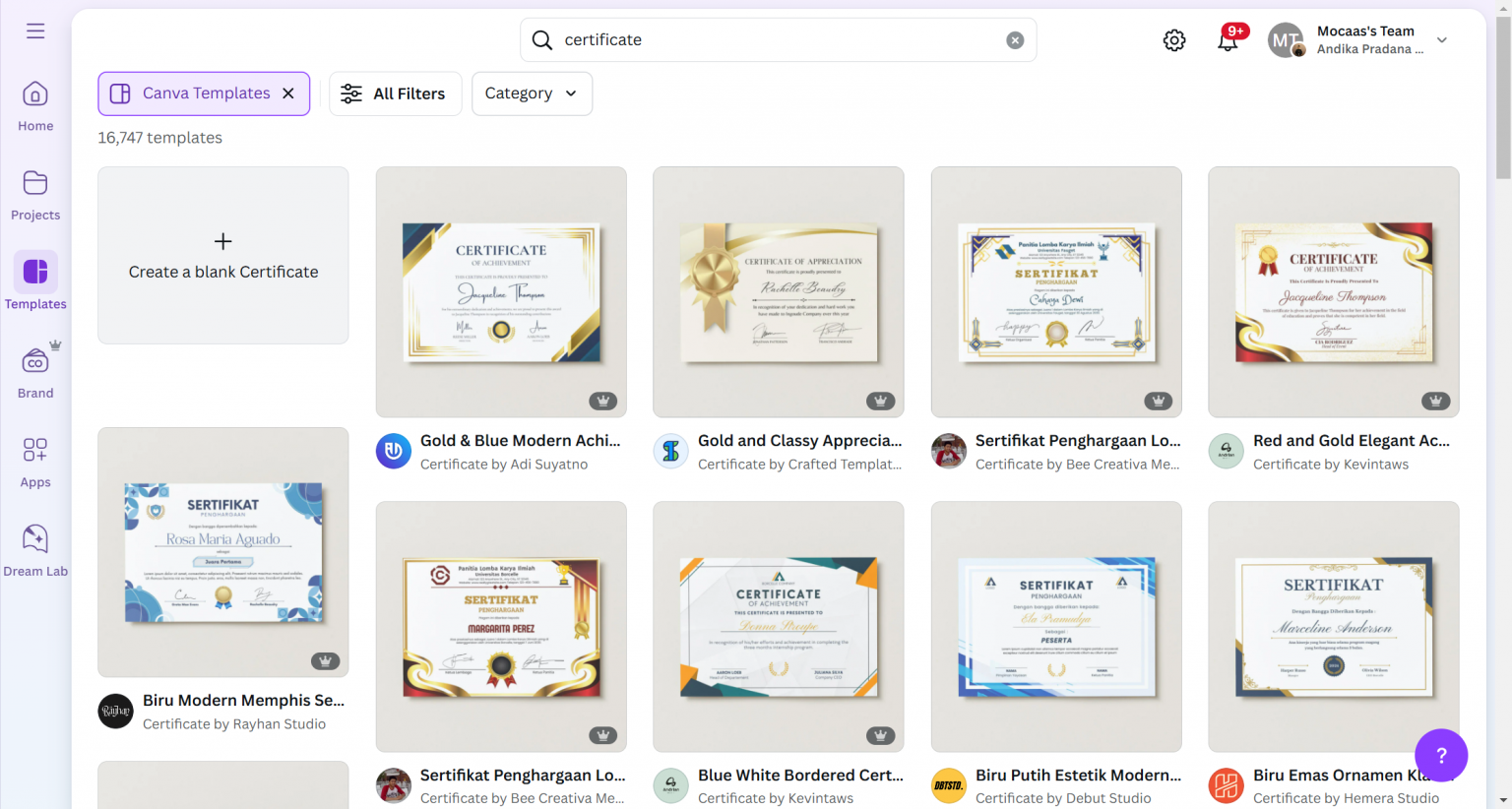Click the Canva Templates filter chip
This screenshot has height=809, width=1512.
point(204,93)
